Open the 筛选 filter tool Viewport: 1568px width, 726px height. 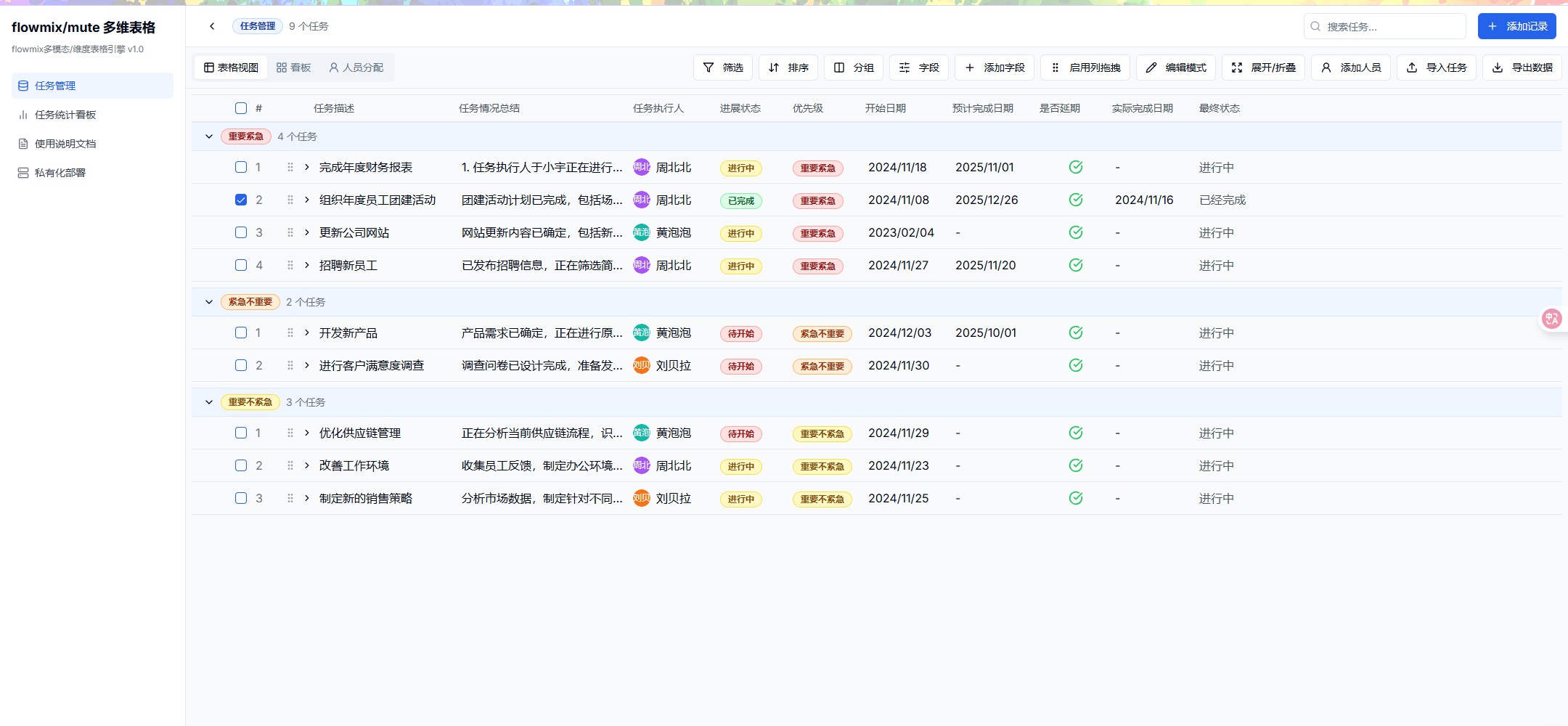[722, 68]
